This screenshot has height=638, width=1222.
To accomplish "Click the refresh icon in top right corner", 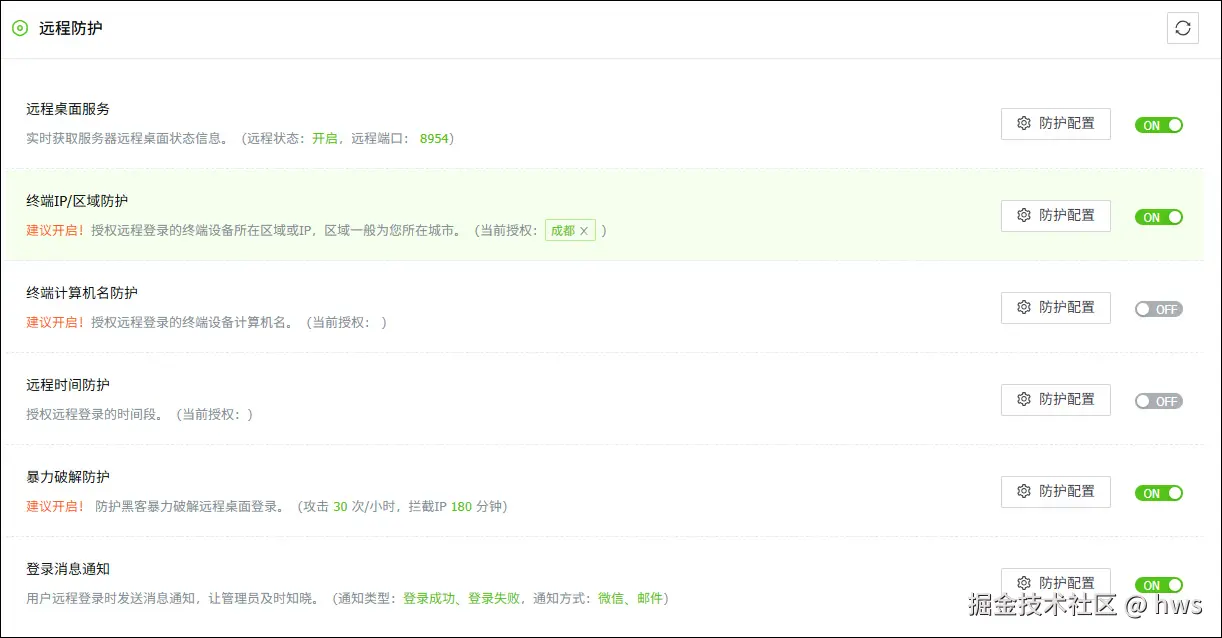I will point(1183,28).
